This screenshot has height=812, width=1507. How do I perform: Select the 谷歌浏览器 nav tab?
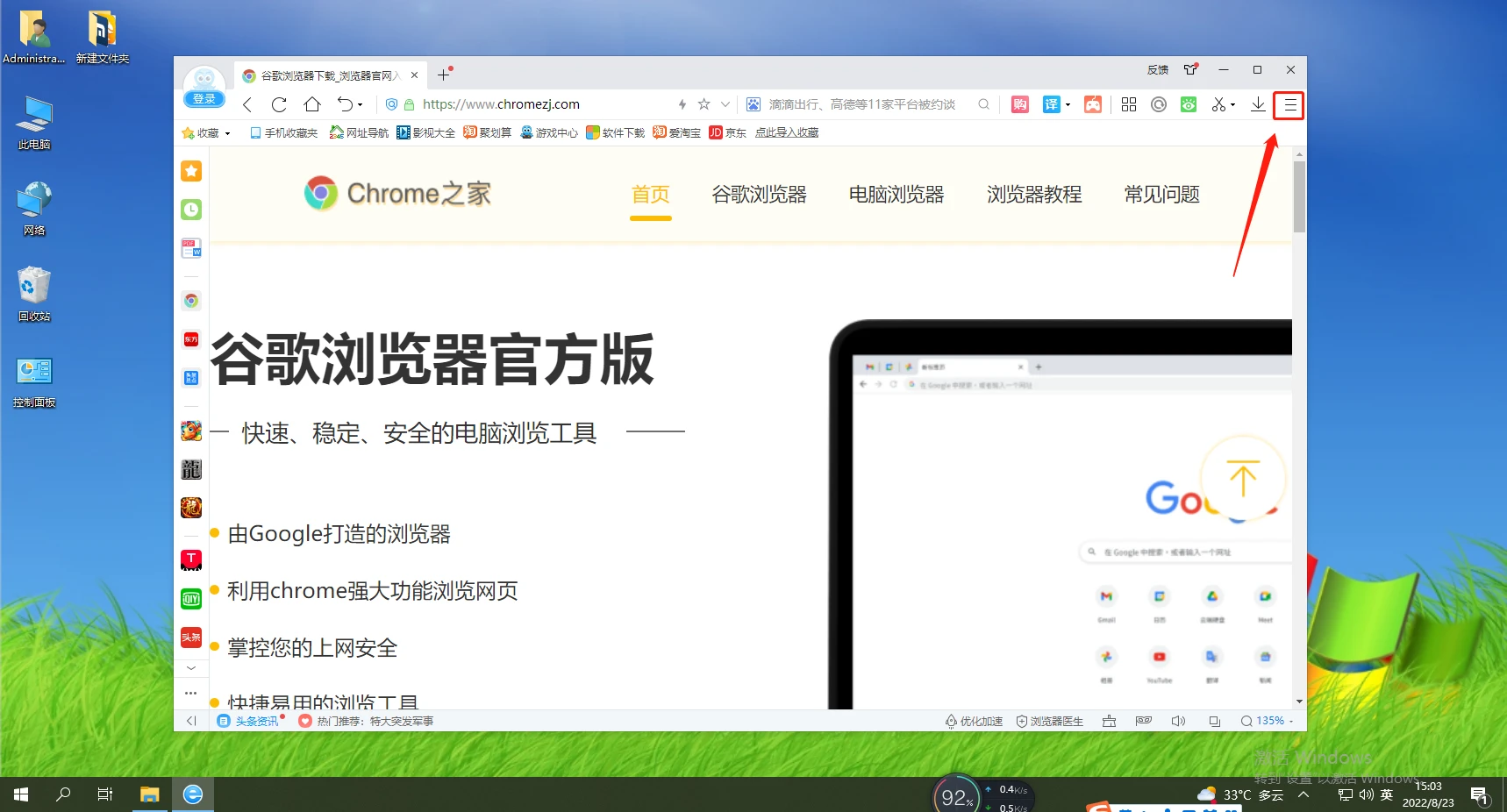point(759,195)
